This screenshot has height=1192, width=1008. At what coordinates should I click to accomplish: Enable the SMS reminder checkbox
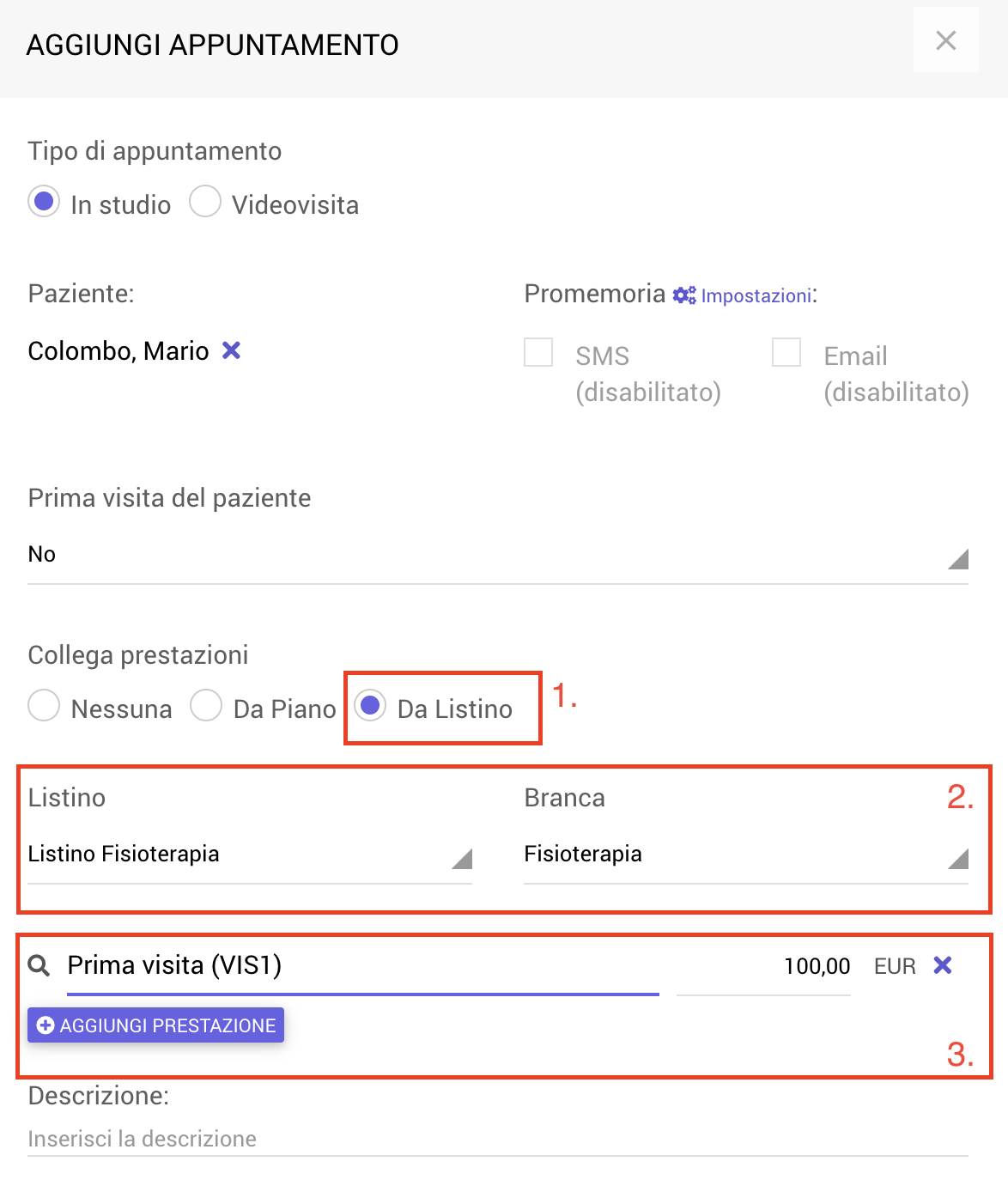coord(538,352)
